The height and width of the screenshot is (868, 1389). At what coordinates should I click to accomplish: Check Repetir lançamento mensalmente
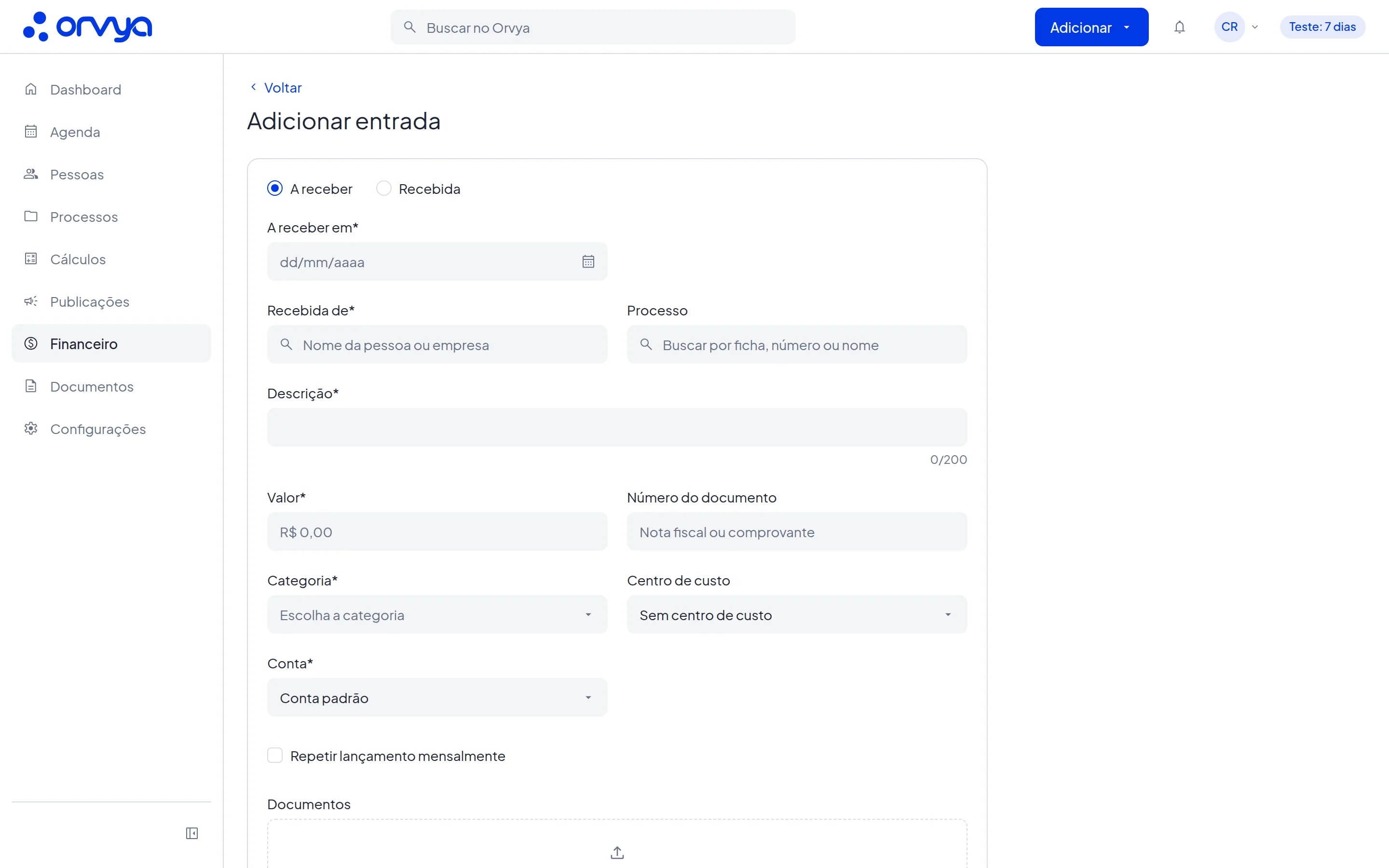pos(275,756)
